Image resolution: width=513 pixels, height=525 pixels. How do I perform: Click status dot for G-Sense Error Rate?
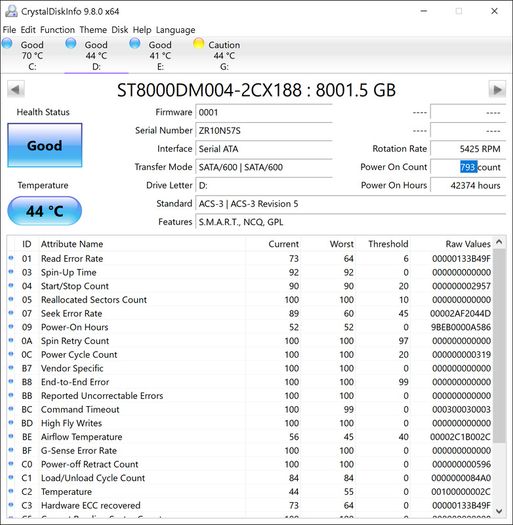11,450
